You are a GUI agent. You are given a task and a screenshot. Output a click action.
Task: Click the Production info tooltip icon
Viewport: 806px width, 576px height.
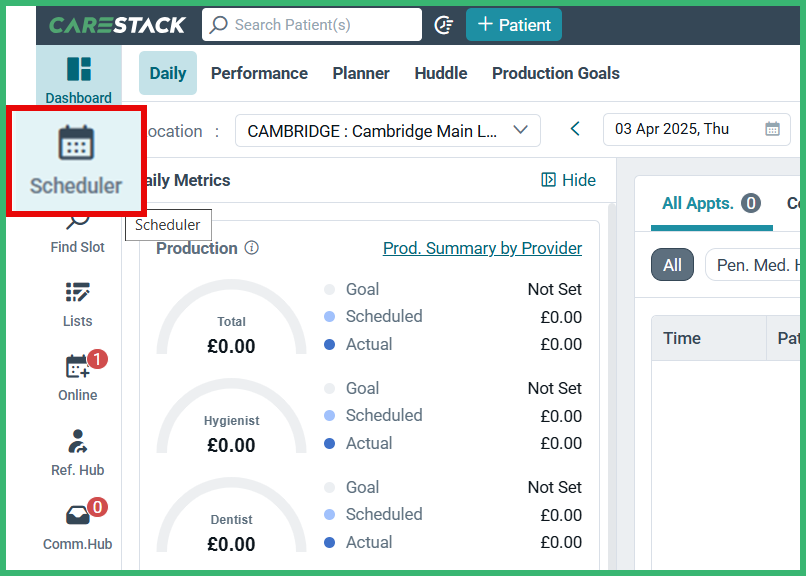tap(252, 248)
